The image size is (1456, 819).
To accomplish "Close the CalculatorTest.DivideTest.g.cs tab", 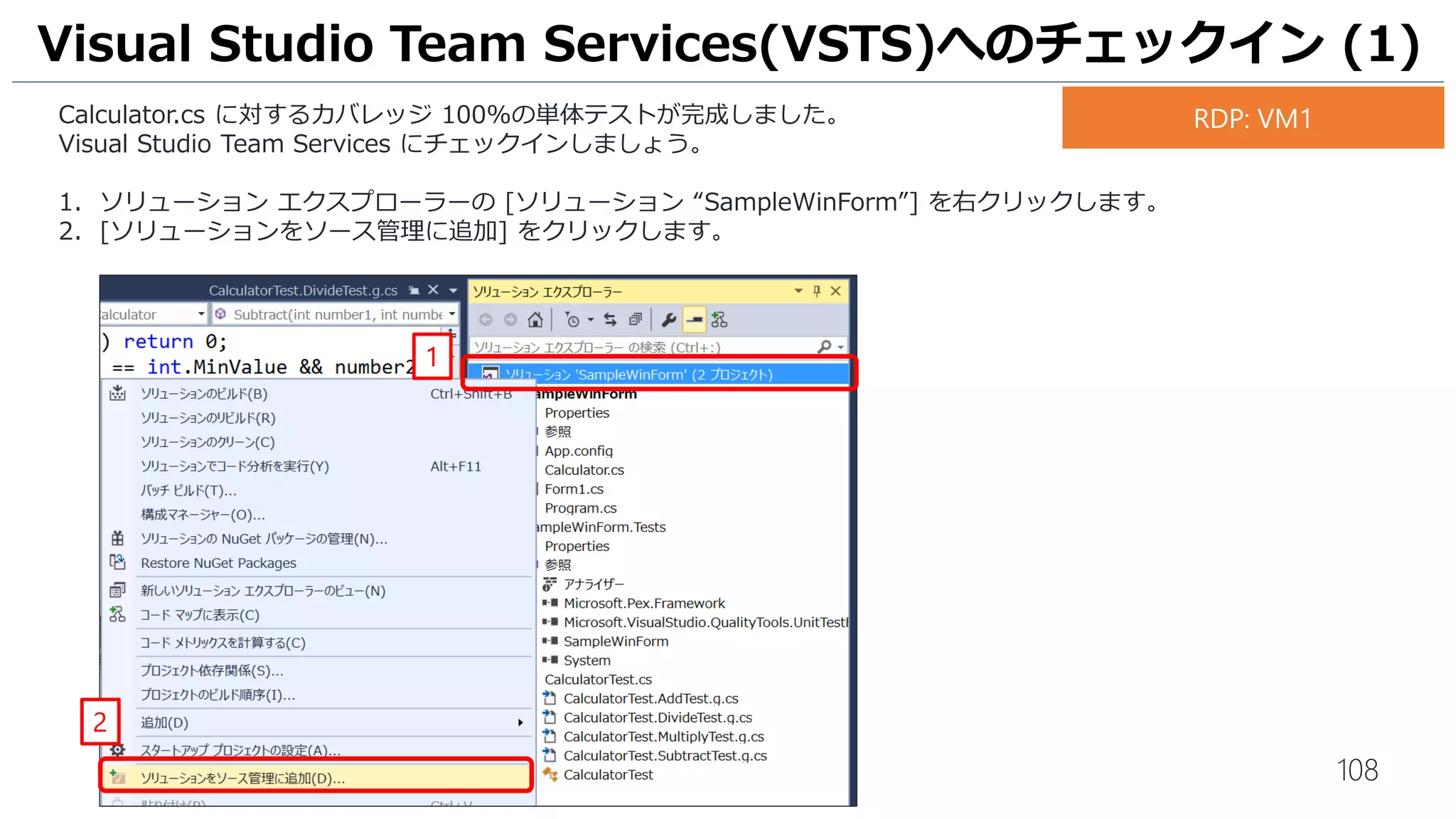I will coord(433,289).
